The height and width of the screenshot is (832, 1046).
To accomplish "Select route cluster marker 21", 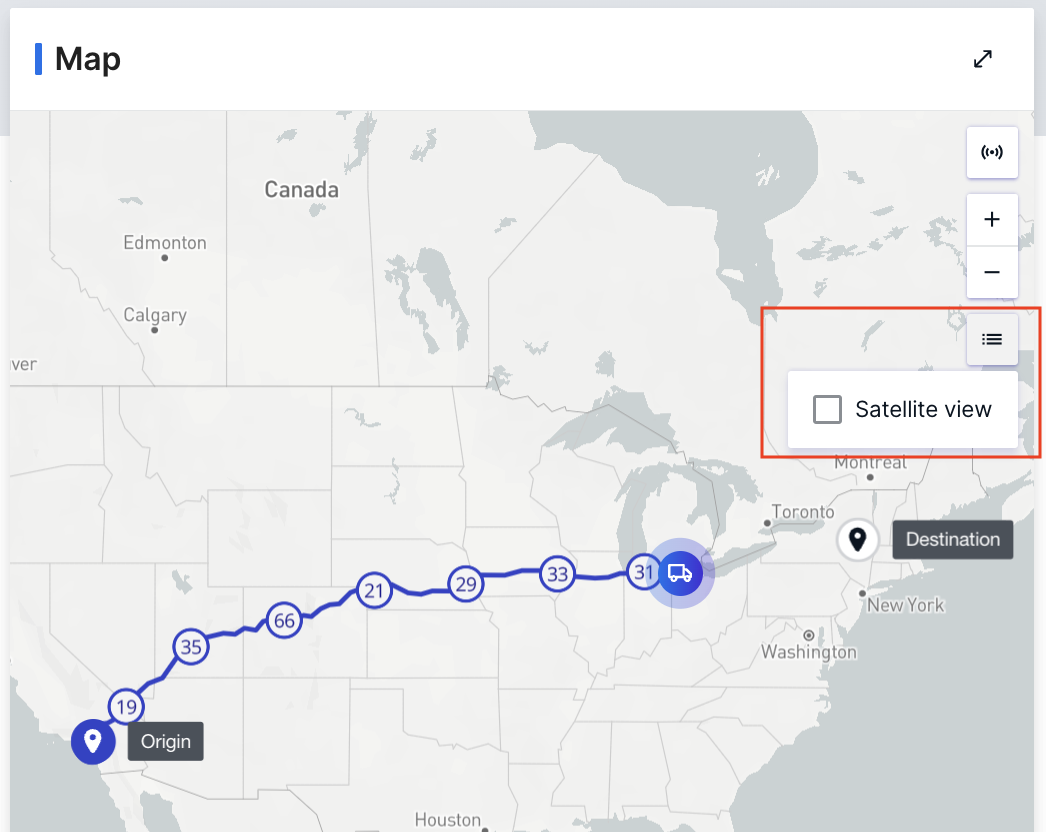I will pos(374,590).
